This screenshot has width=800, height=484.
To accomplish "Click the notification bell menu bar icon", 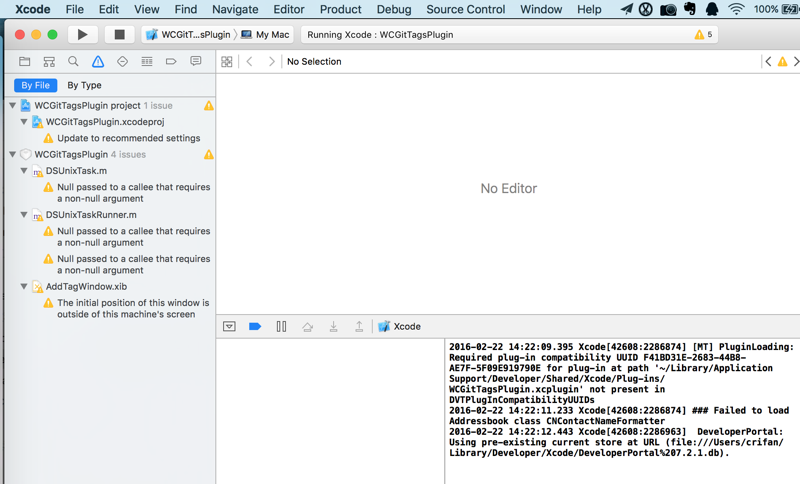I will (x=712, y=9).
